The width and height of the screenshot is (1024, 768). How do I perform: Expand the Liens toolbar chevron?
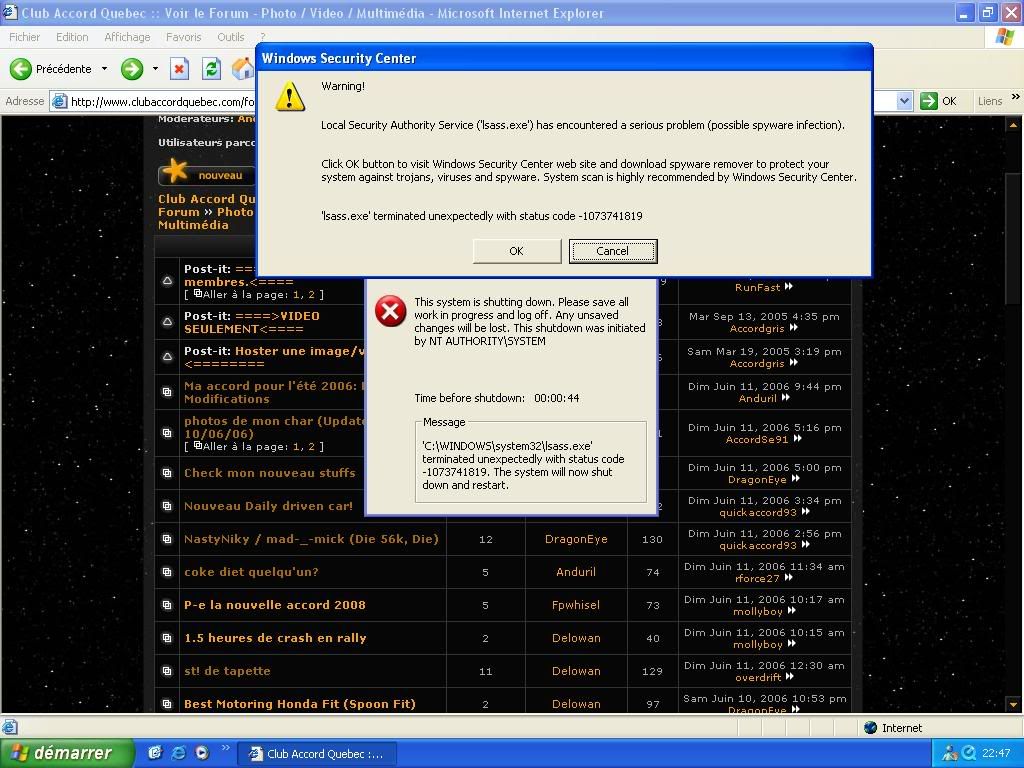coord(1015,97)
